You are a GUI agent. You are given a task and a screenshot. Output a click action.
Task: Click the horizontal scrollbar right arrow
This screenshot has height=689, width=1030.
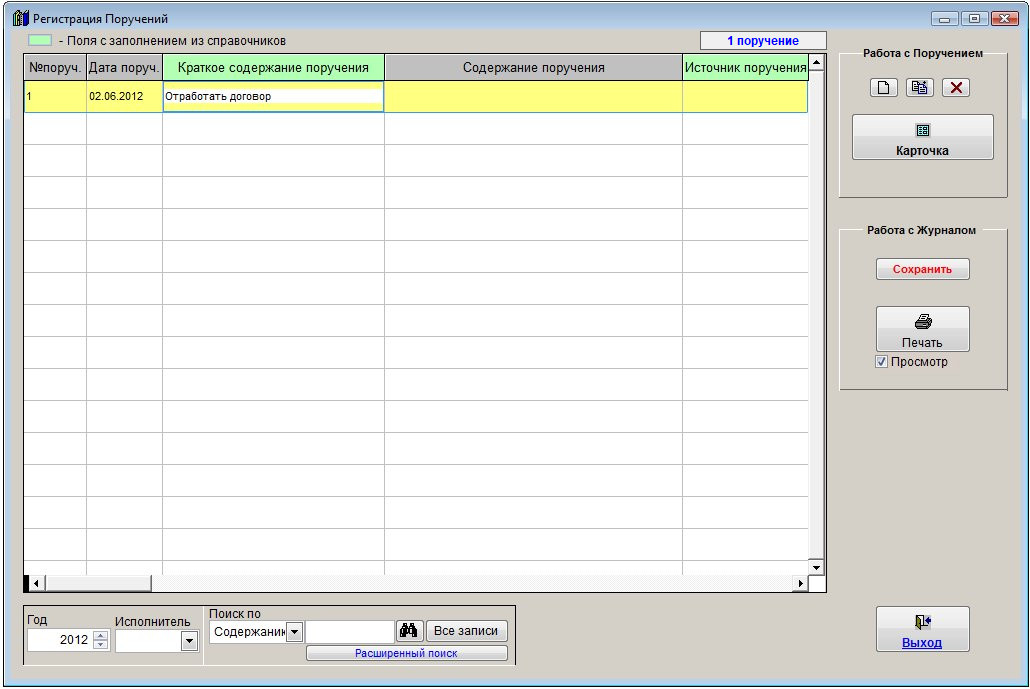[x=800, y=583]
